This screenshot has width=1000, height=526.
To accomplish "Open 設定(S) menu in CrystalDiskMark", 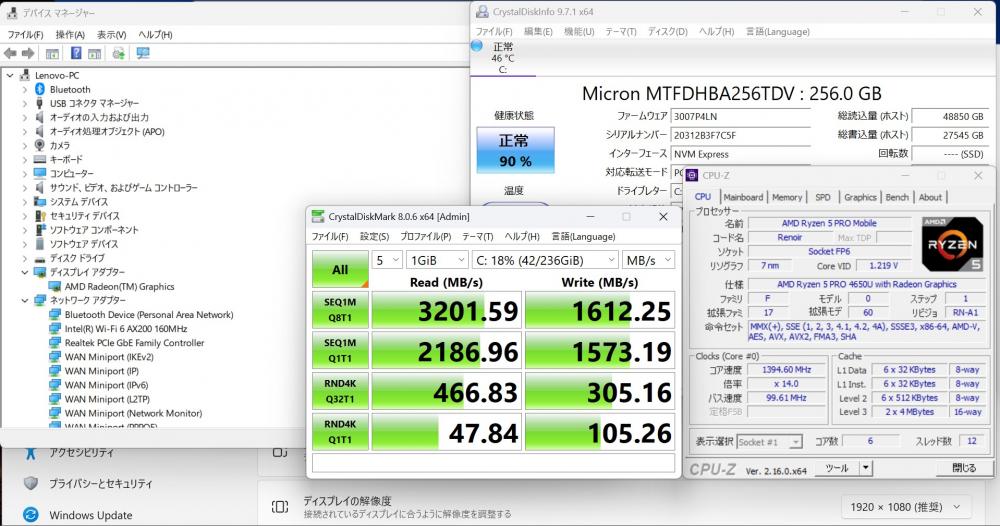I will (374, 237).
